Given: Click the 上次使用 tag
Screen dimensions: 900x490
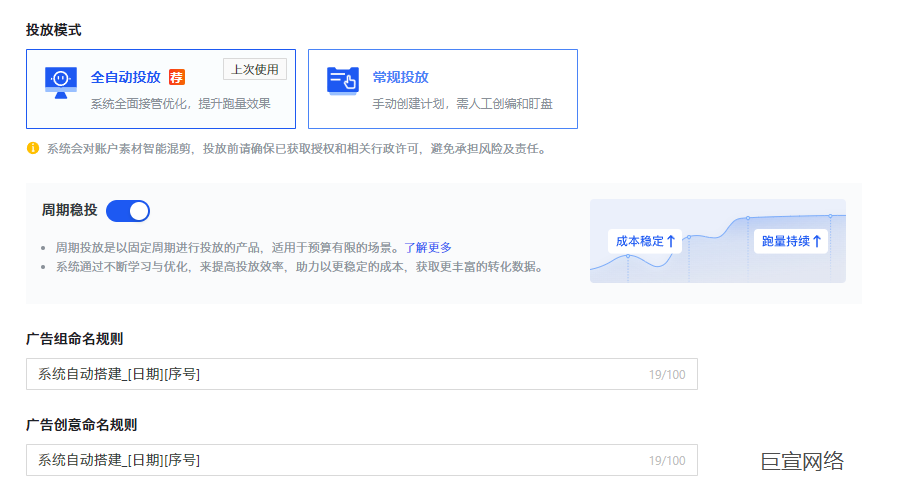Looking at the screenshot, I should click(x=255, y=69).
